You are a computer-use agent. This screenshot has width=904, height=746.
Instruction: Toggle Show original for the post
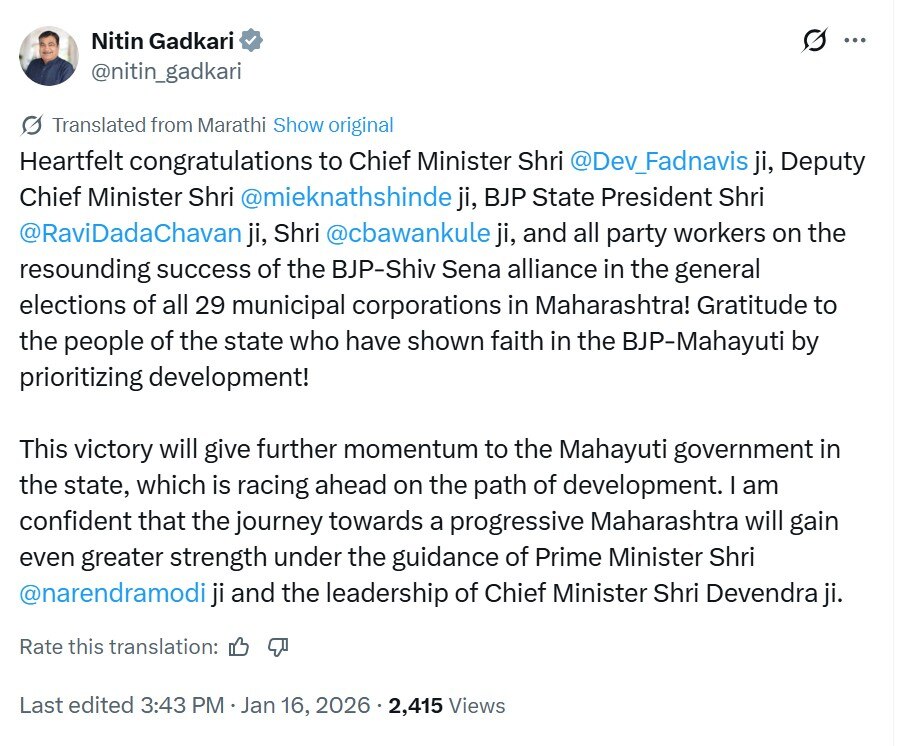coord(333,125)
